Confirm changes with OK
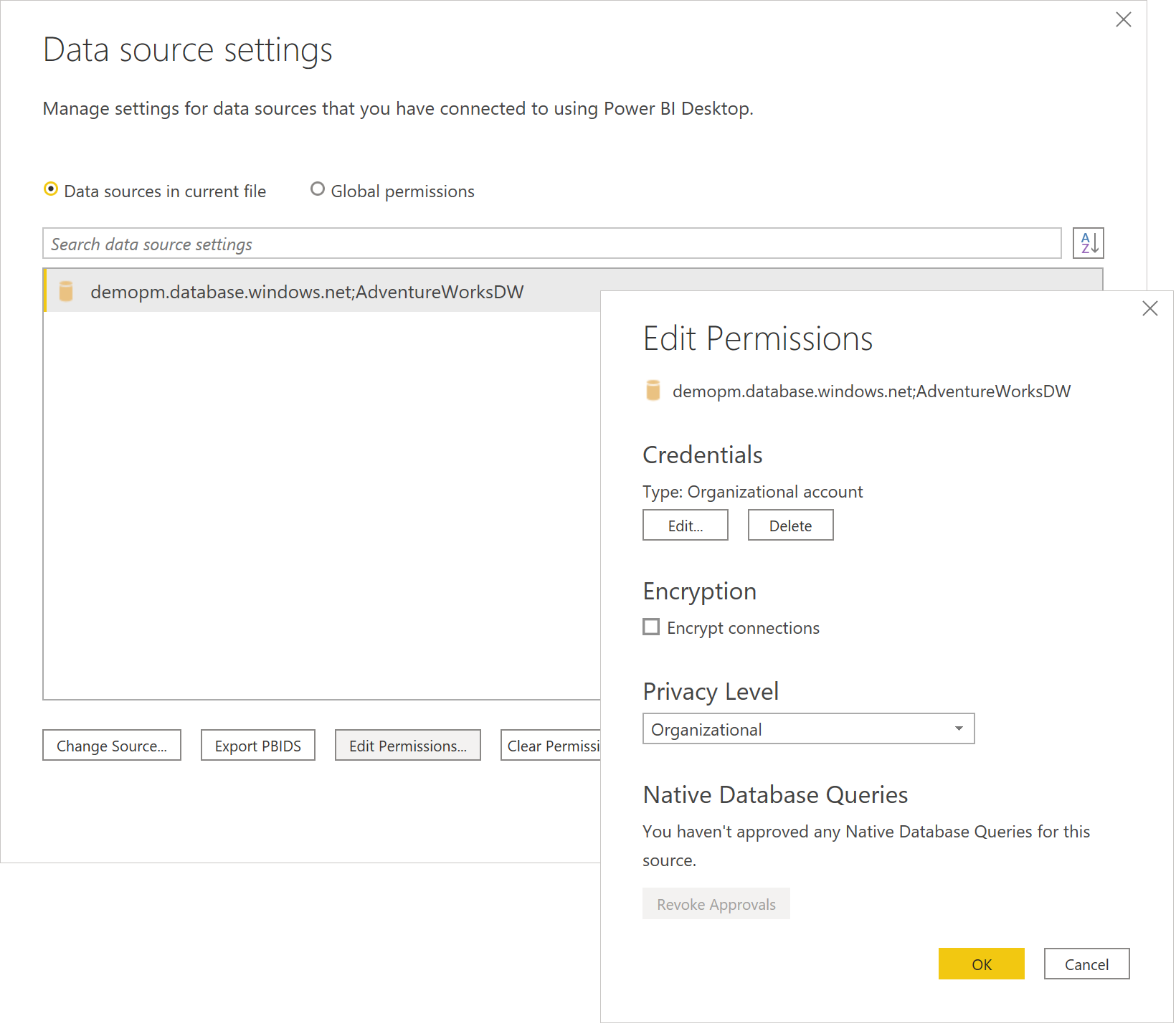1176x1026 pixels. pos(981,964)
